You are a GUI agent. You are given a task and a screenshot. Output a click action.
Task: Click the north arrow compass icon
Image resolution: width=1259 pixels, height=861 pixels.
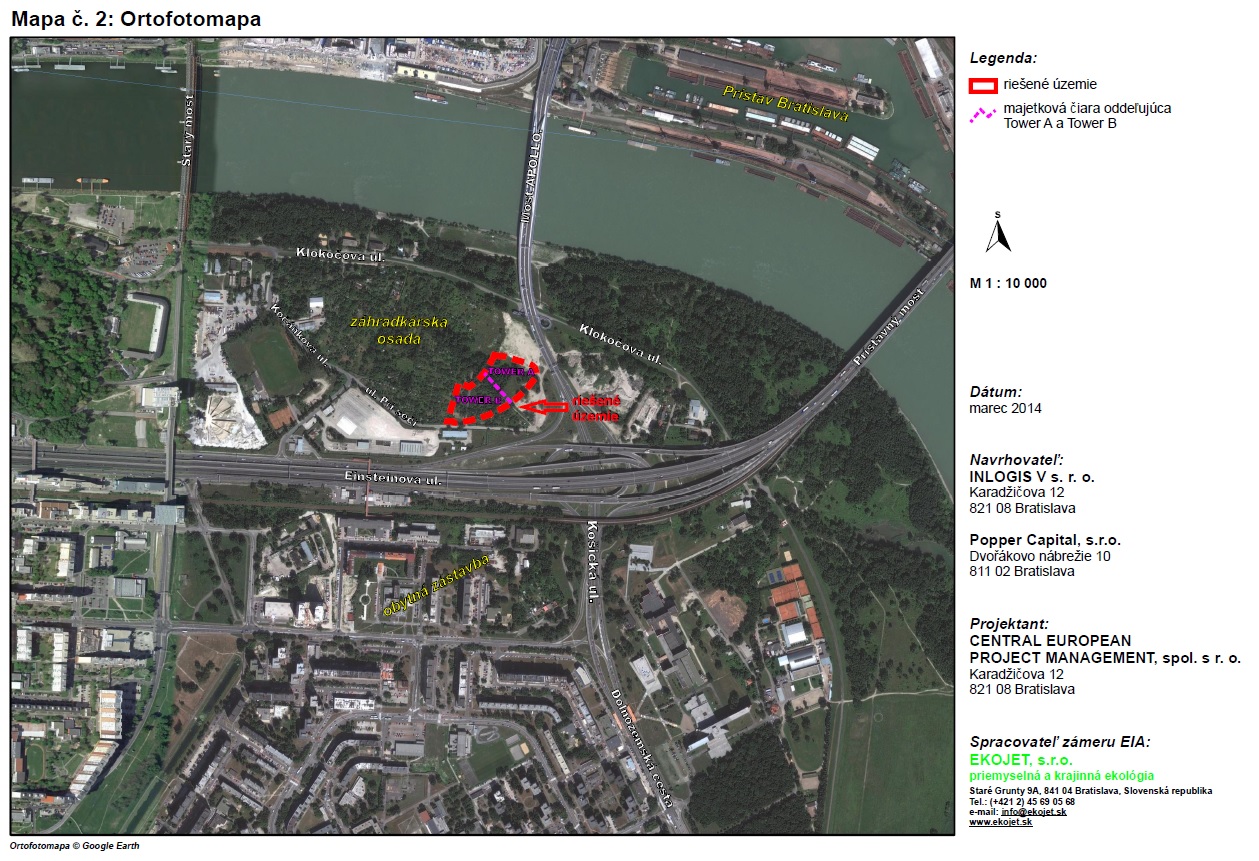998,234
